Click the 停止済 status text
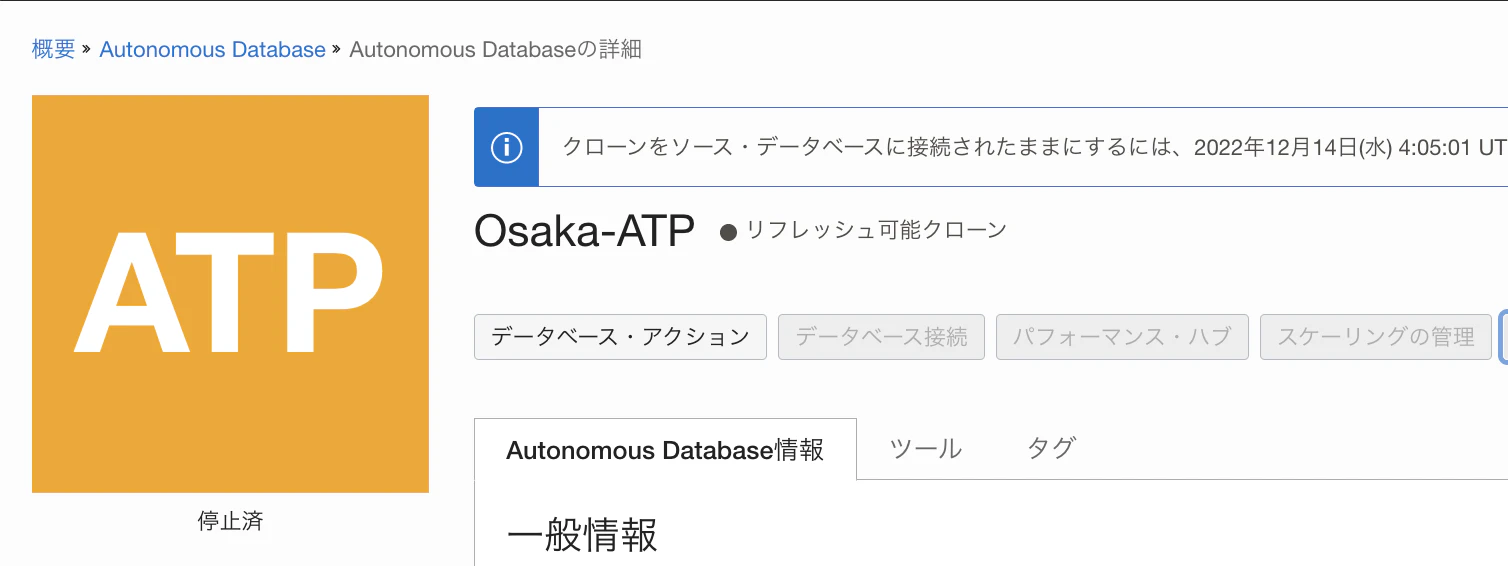1508x566 pixels. pyautogui.click(x=230, y=521)
